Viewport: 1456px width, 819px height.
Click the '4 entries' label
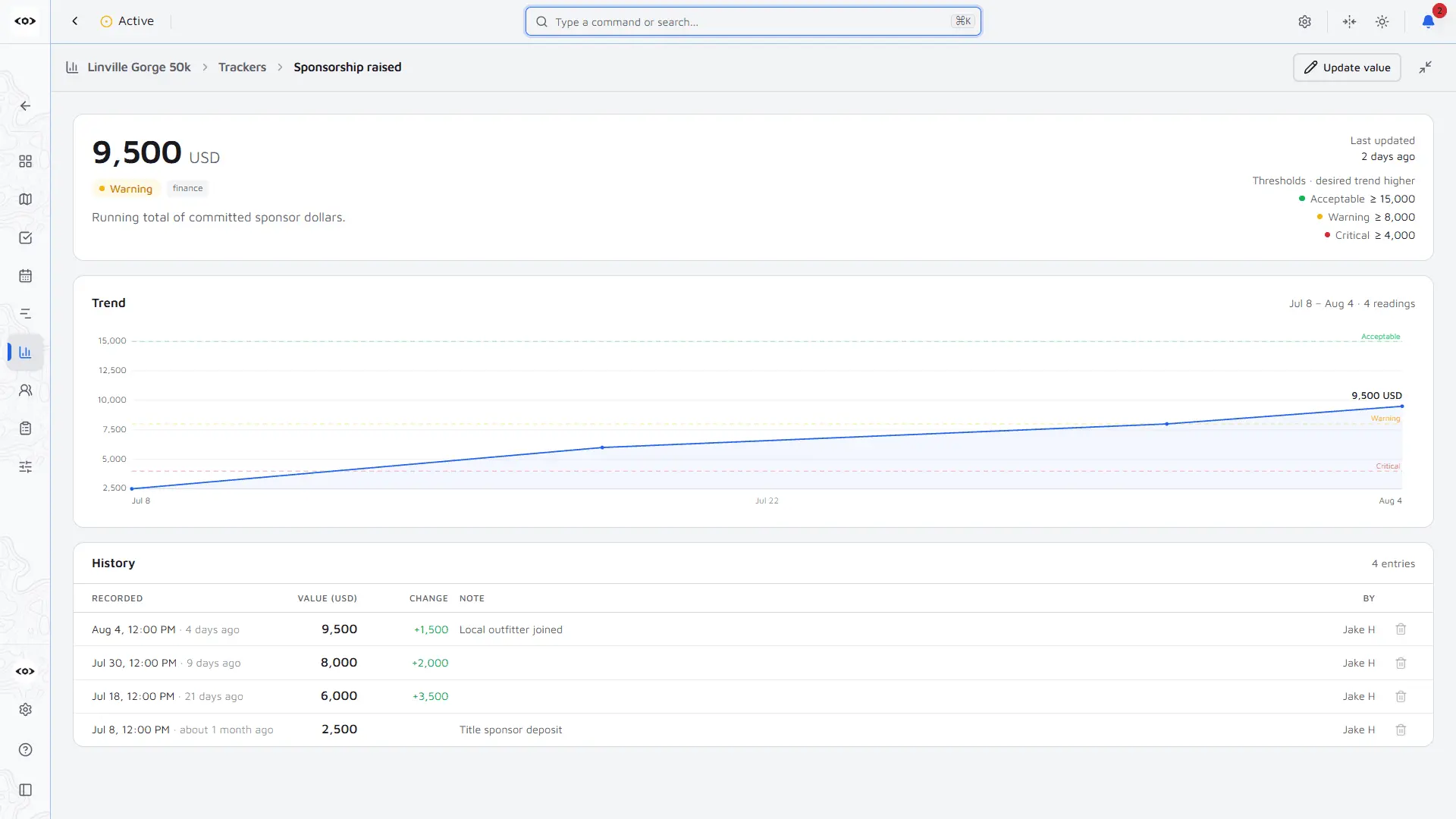1393,563
